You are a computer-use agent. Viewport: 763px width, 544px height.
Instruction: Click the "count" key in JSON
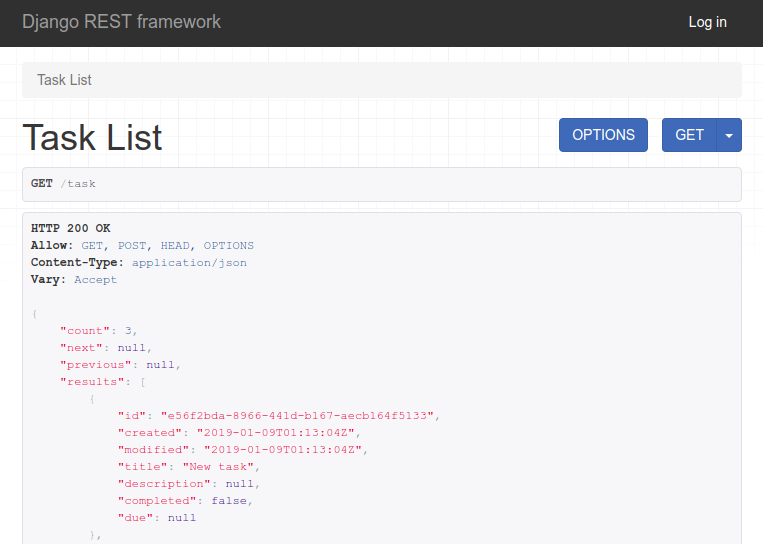click(85, 330)
